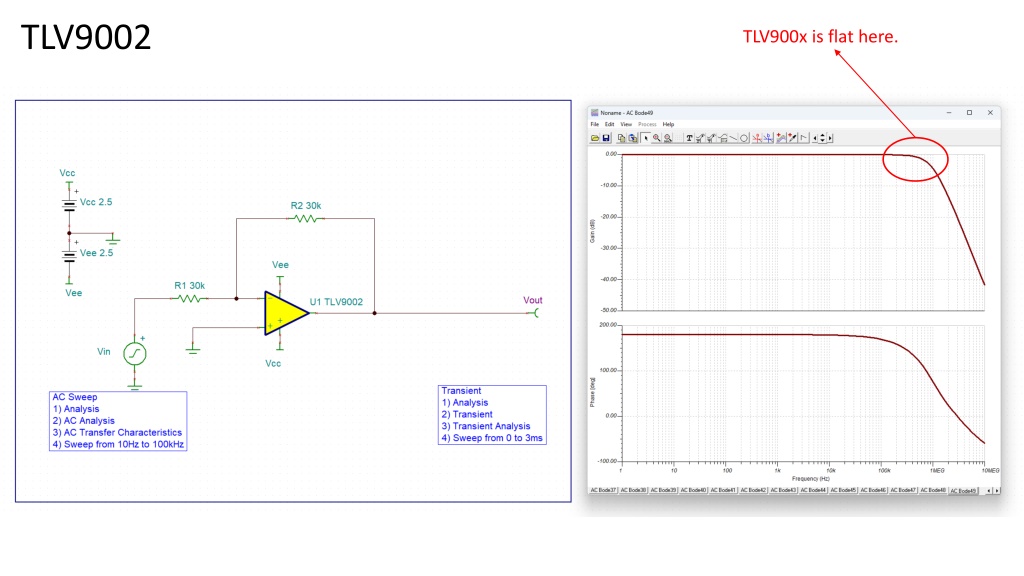1024x576 pixels.
Task: Open the View menu
Action: click(625, 124)
